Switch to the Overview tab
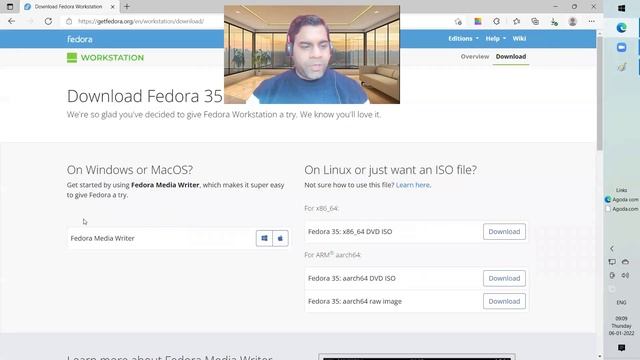This screenshot has height=360, width=640. pyautogui.click(x=475, y=57)
